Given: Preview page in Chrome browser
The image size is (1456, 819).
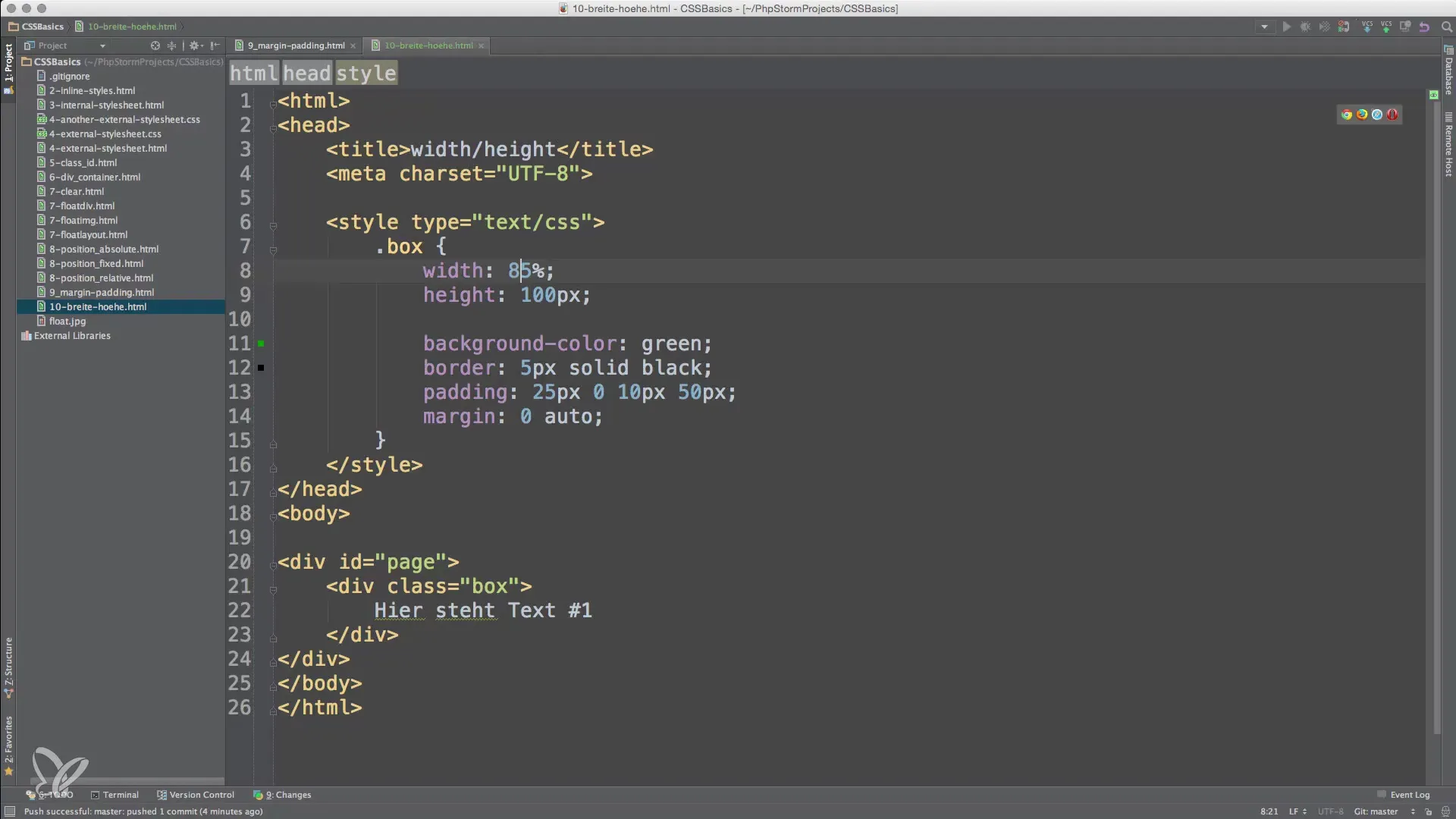Looking at the screenshot, I should coord(1347,115).
